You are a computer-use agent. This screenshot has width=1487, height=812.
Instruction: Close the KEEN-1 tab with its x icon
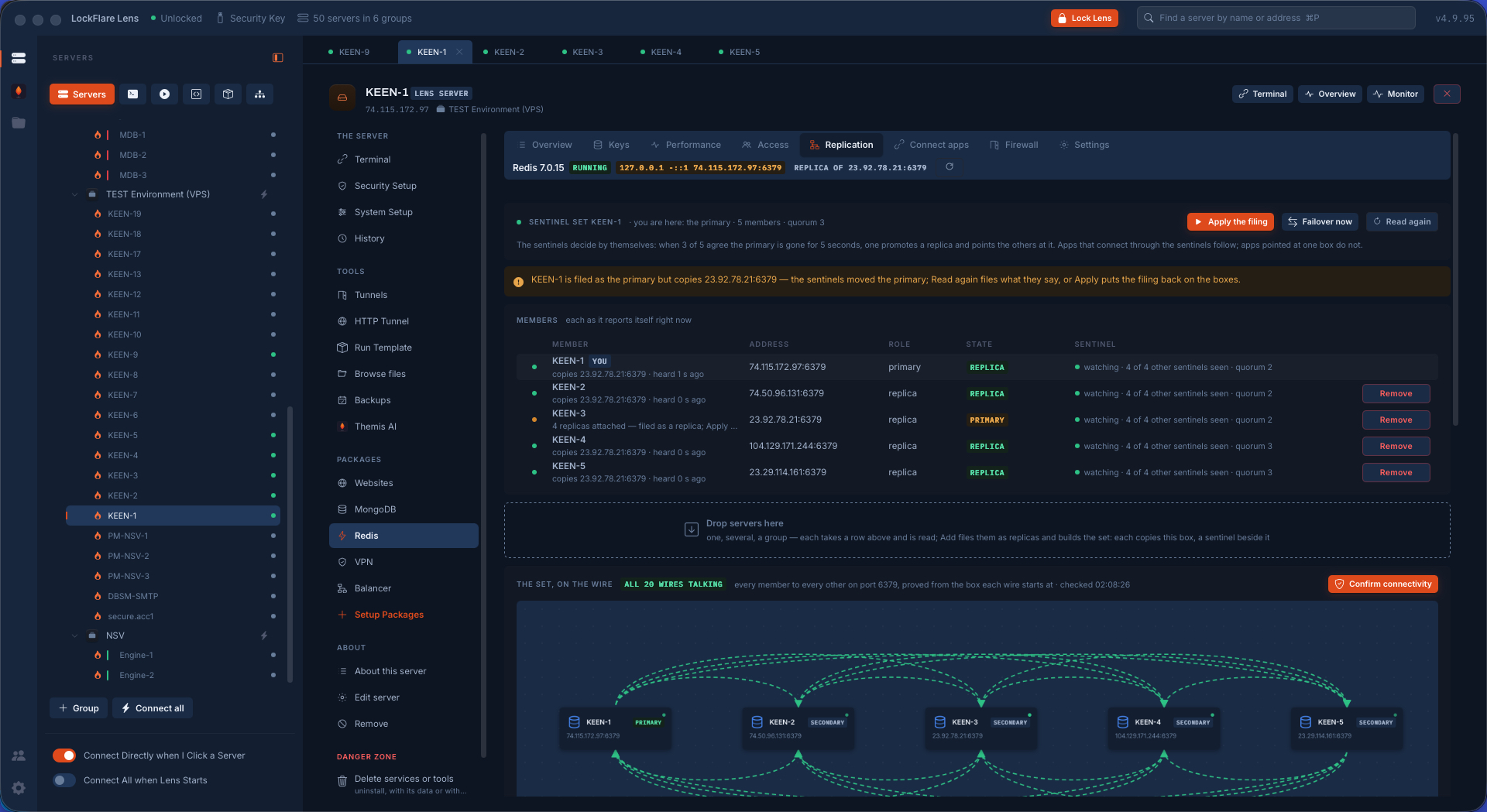coord(459,52)
